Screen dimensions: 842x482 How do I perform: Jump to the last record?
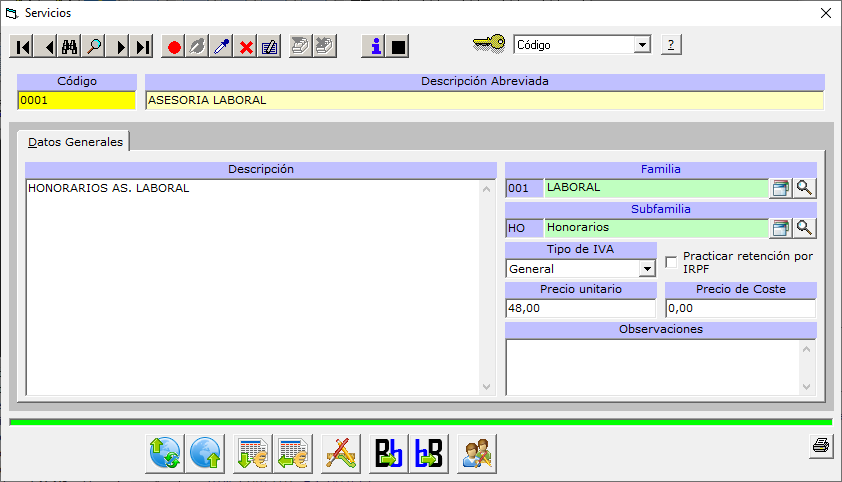tap(143, 47)
